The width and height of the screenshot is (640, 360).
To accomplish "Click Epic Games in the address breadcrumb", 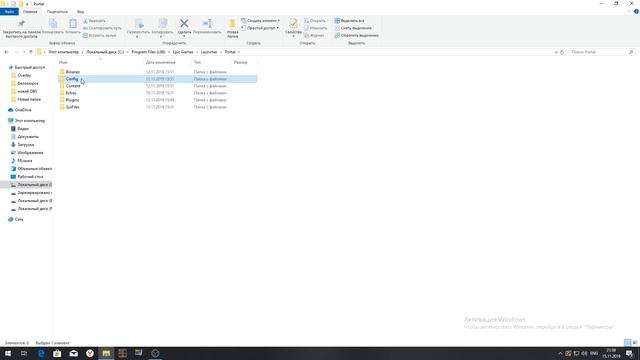I will (x=183, y=52).
